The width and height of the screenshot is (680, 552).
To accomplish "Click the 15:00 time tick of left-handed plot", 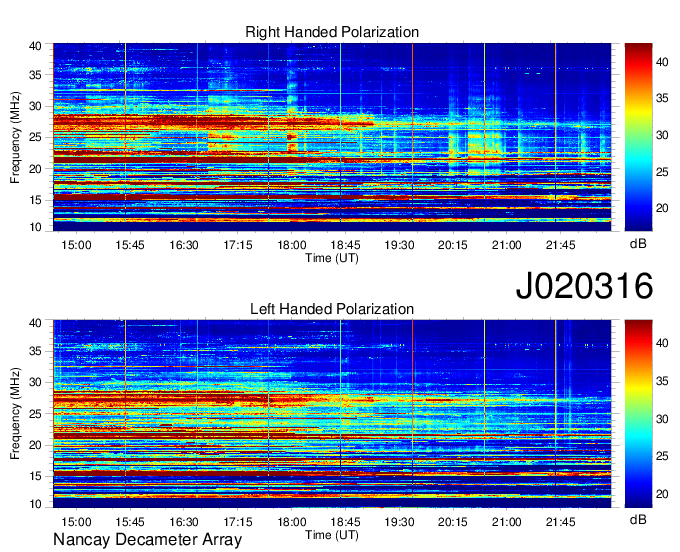I will click(76, 521).
